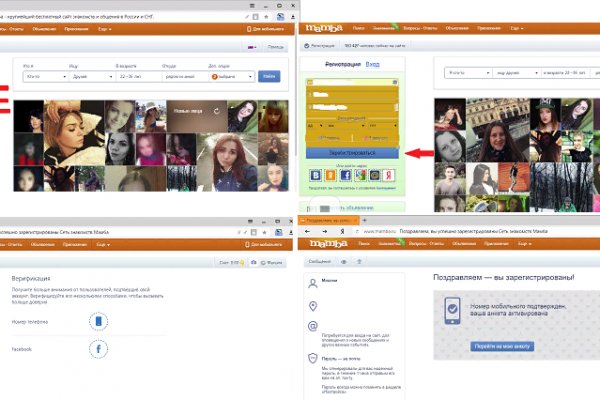Viewport: 600px width, 400px height.
Task: Open the 'Кто я' dropdown in left search form
Action: tap(45, 76)
